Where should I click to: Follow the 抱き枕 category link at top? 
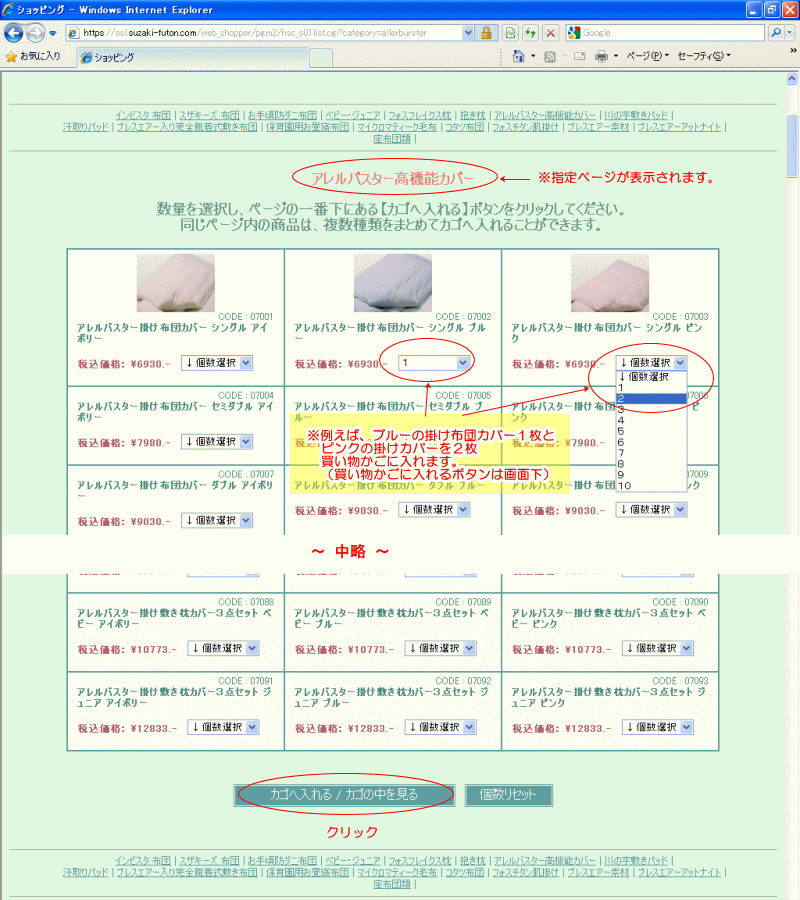pyautogui.click(x=473, y=116)
